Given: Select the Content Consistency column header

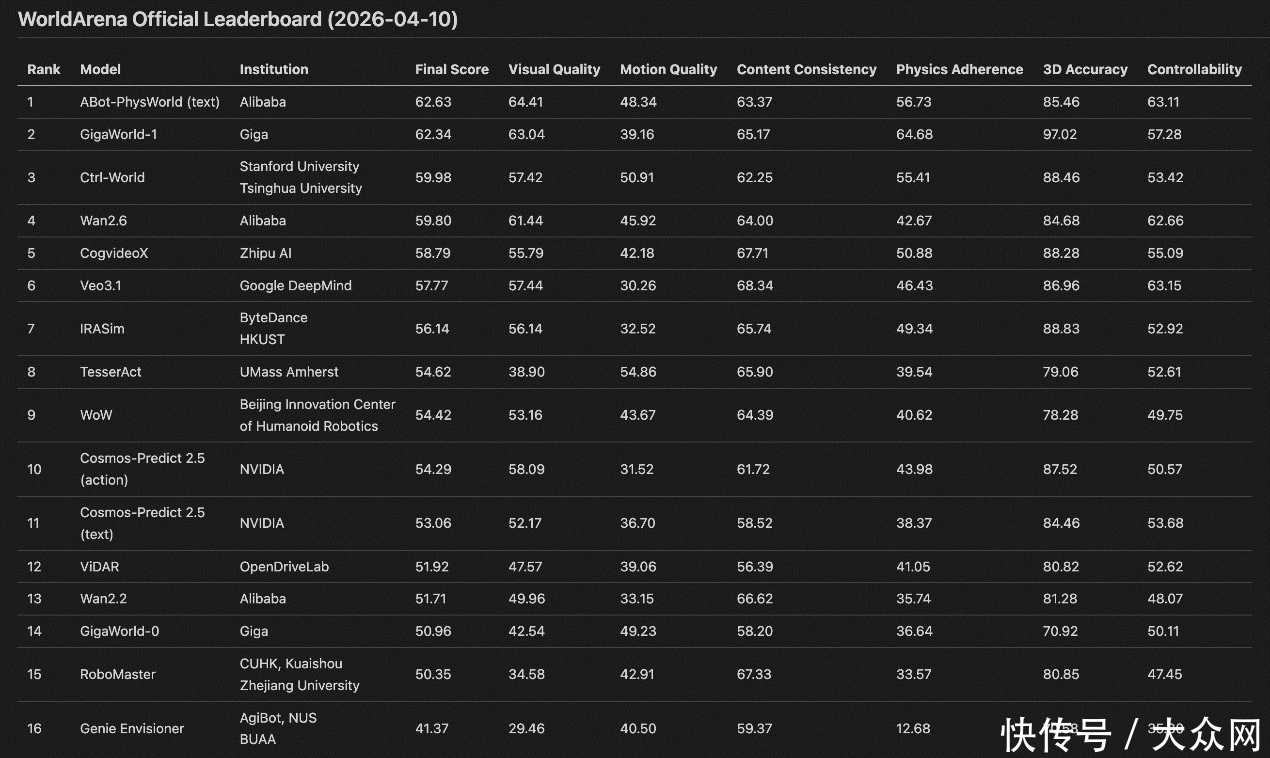Looking at the screenshot, I should coord(806,69).
